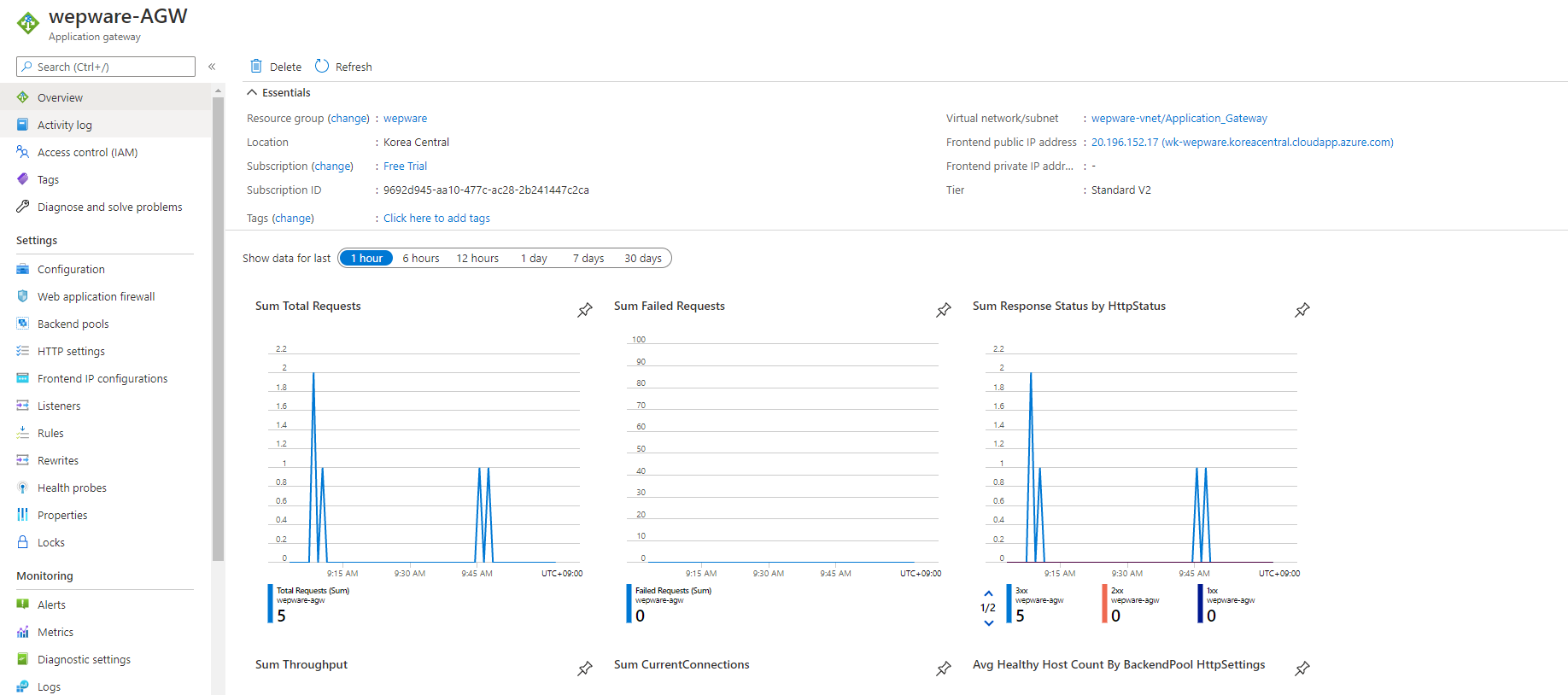The width and height of the screenshot is (1568, 695).
Task: Open the wepware resource group link
Action: pyautogui.click(x=405, y=119)
